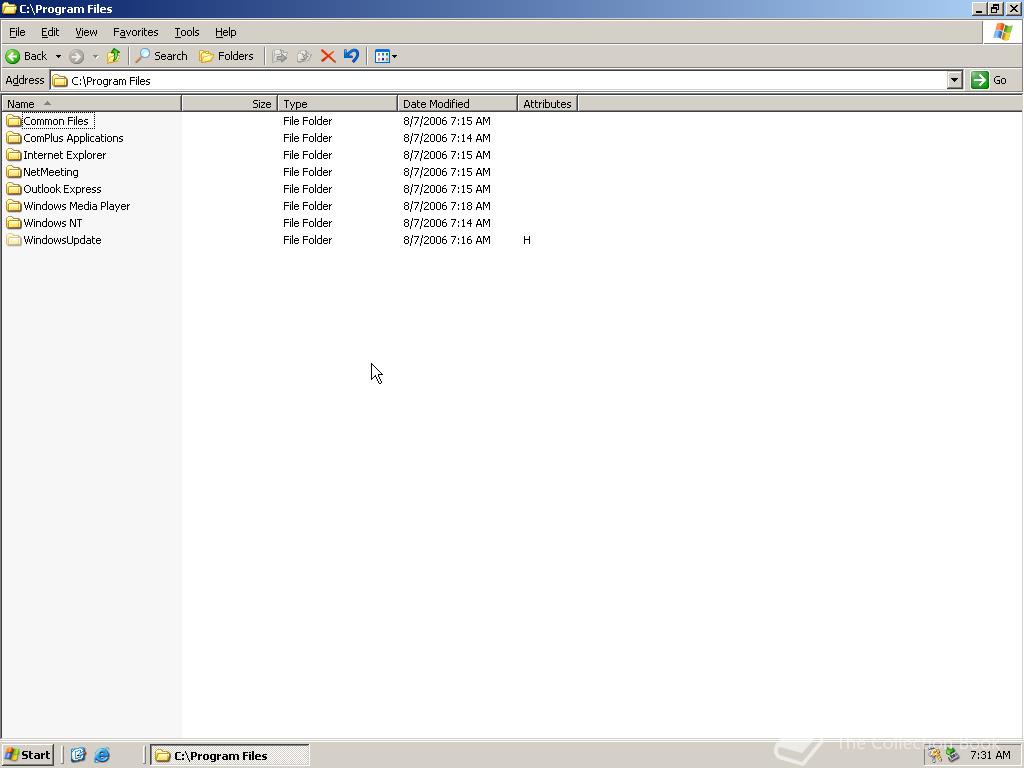Select the Windows Media Player folder icon
This screenshot has height=768, width=1024.
14,206
